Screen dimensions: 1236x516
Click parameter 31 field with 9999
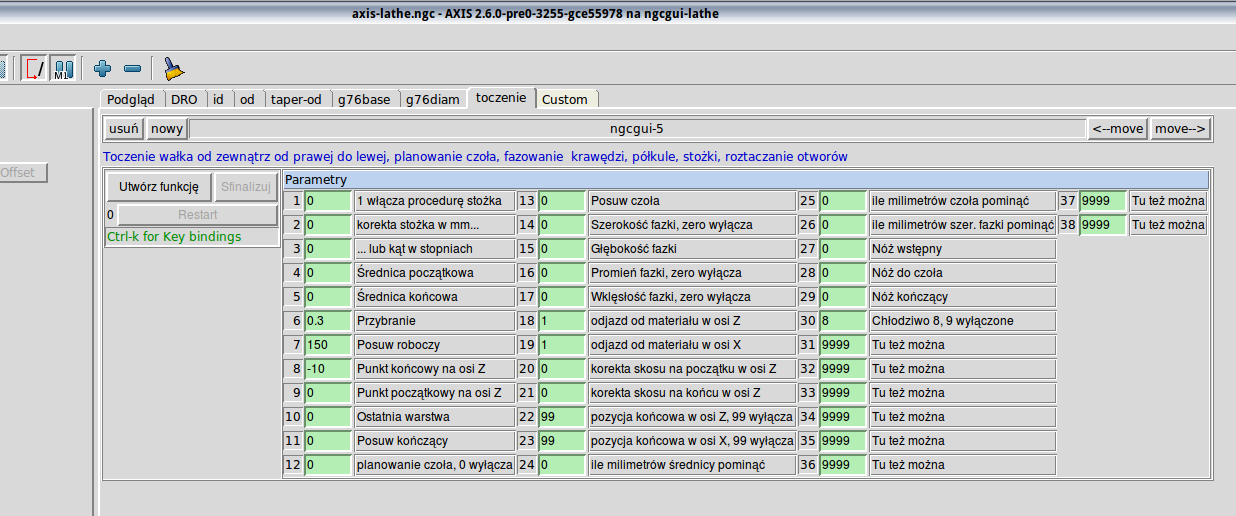[x=843, y=345]
